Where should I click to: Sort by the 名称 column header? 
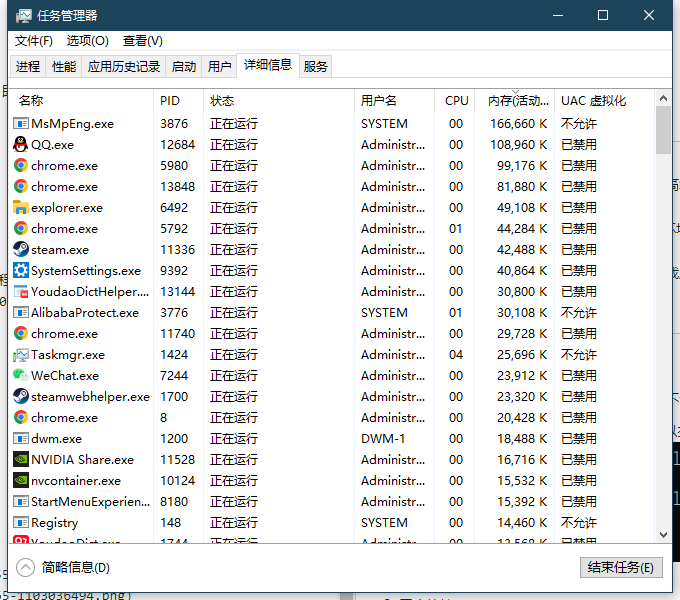[82, 101]
